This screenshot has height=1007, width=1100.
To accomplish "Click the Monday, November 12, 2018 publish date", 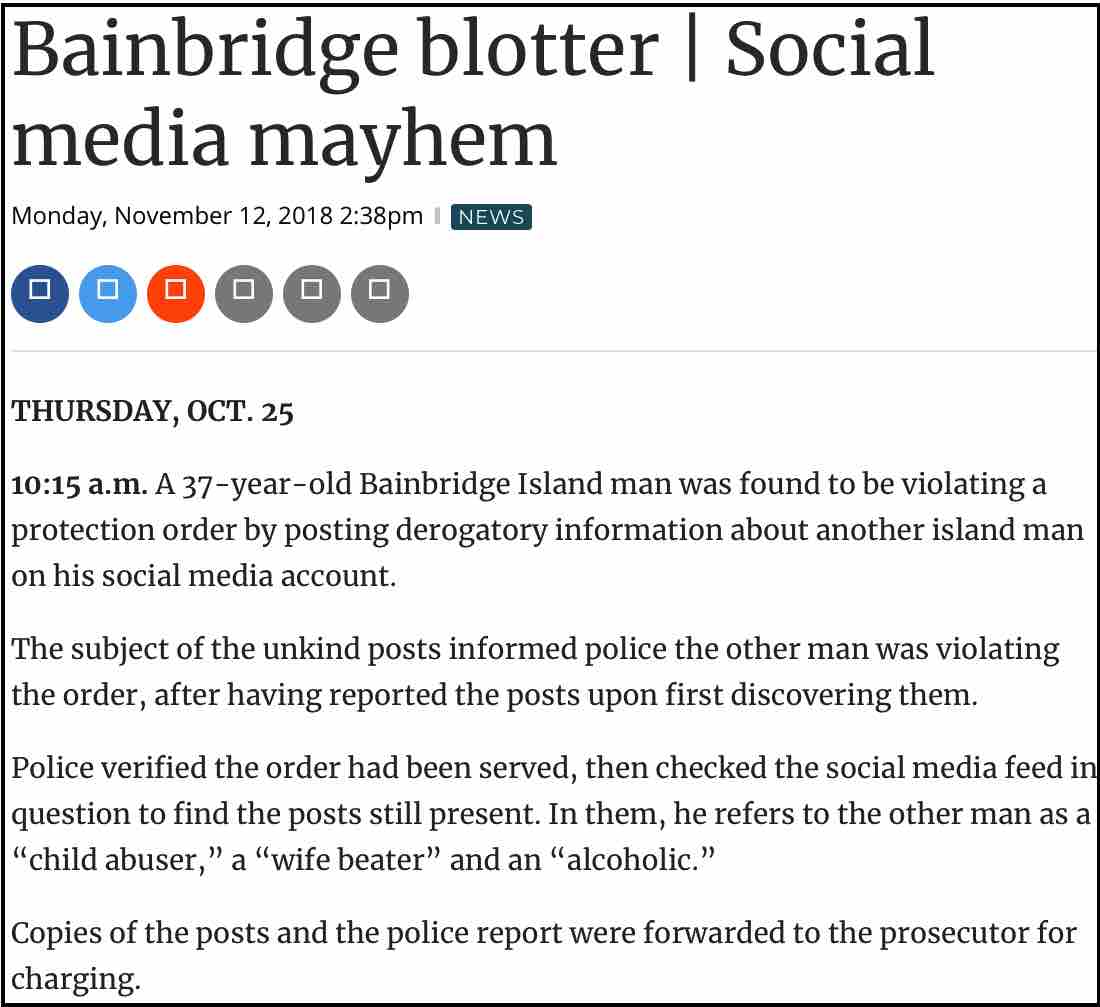I will [217, 217].
